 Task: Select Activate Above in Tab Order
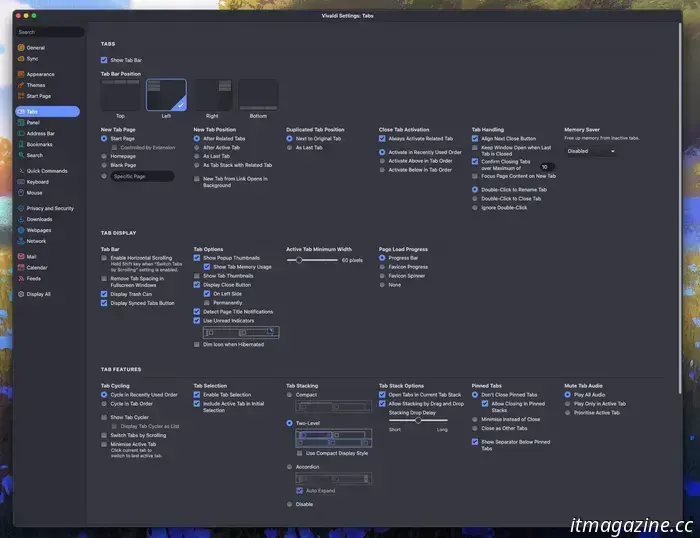click(382, 161)
